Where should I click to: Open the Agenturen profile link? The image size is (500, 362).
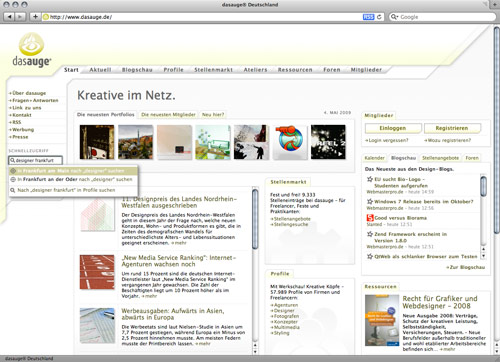[284, 305]
